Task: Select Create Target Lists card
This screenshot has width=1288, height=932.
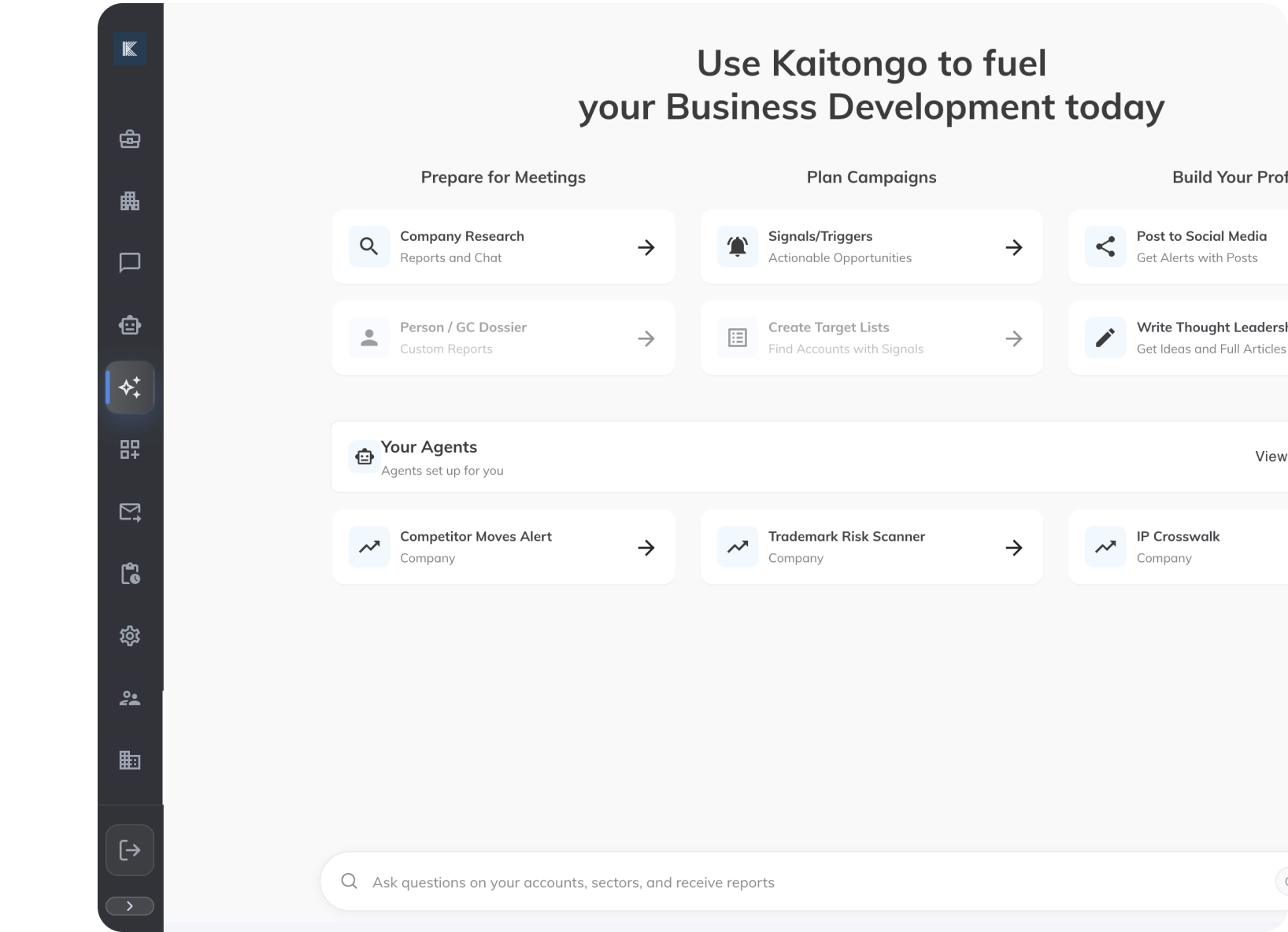Action: 871,338
